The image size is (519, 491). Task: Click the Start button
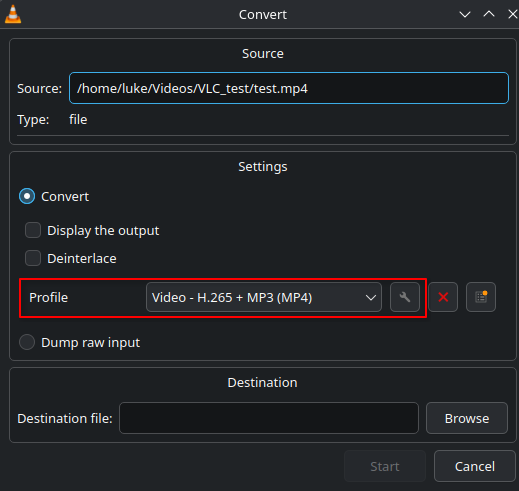point(385,466)
